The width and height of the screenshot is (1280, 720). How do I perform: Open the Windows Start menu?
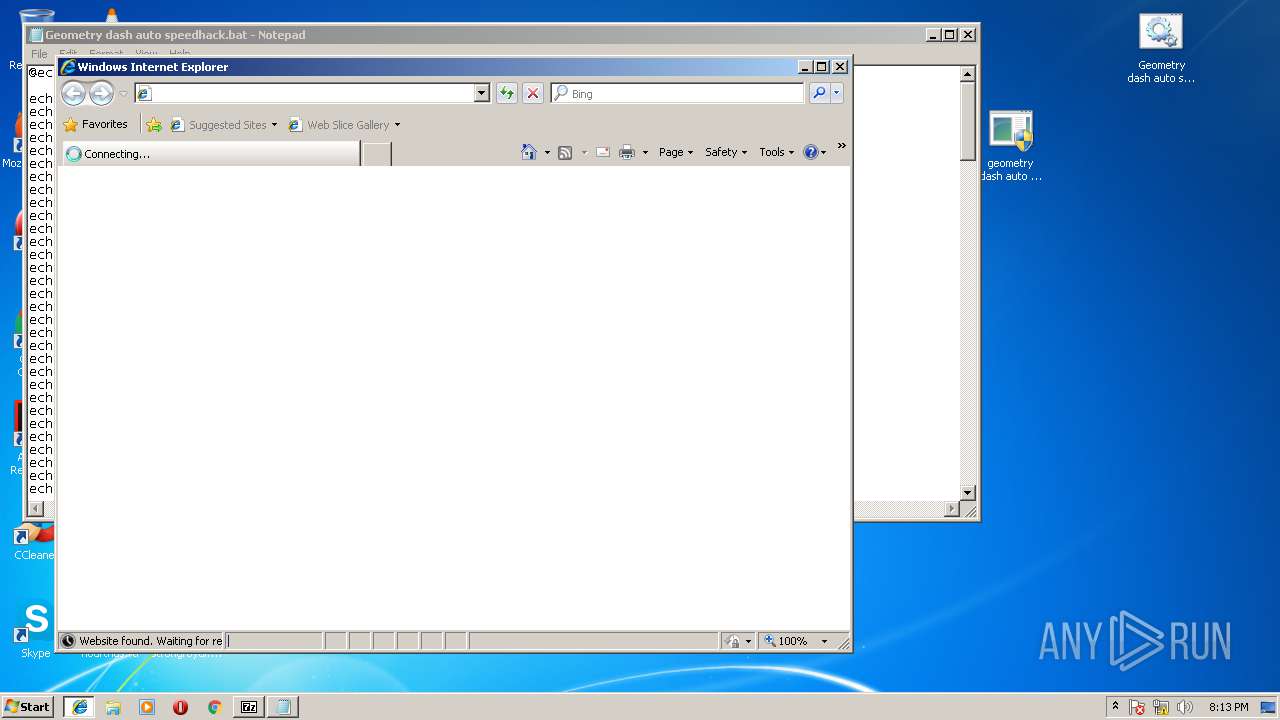(28, 707)
